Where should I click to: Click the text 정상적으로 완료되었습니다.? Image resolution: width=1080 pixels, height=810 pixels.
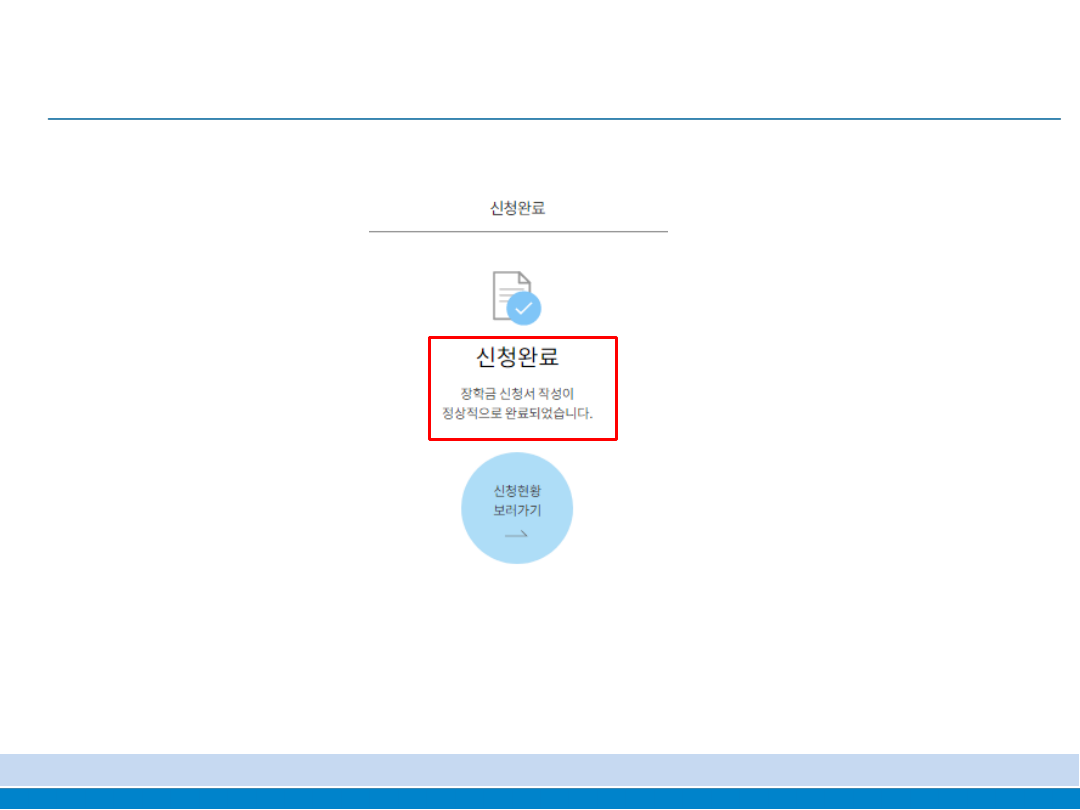coord(517,414)
